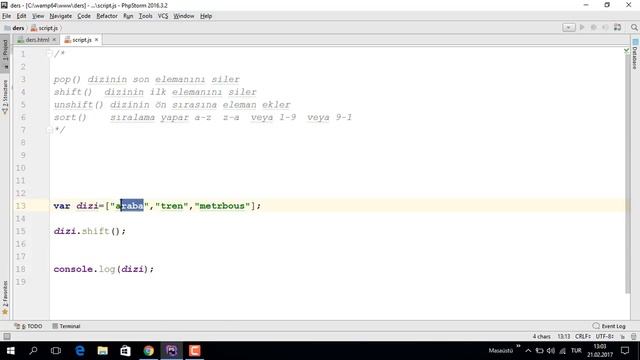Open the Project tool window tab

pyautogui.click(x=5, y=53)
